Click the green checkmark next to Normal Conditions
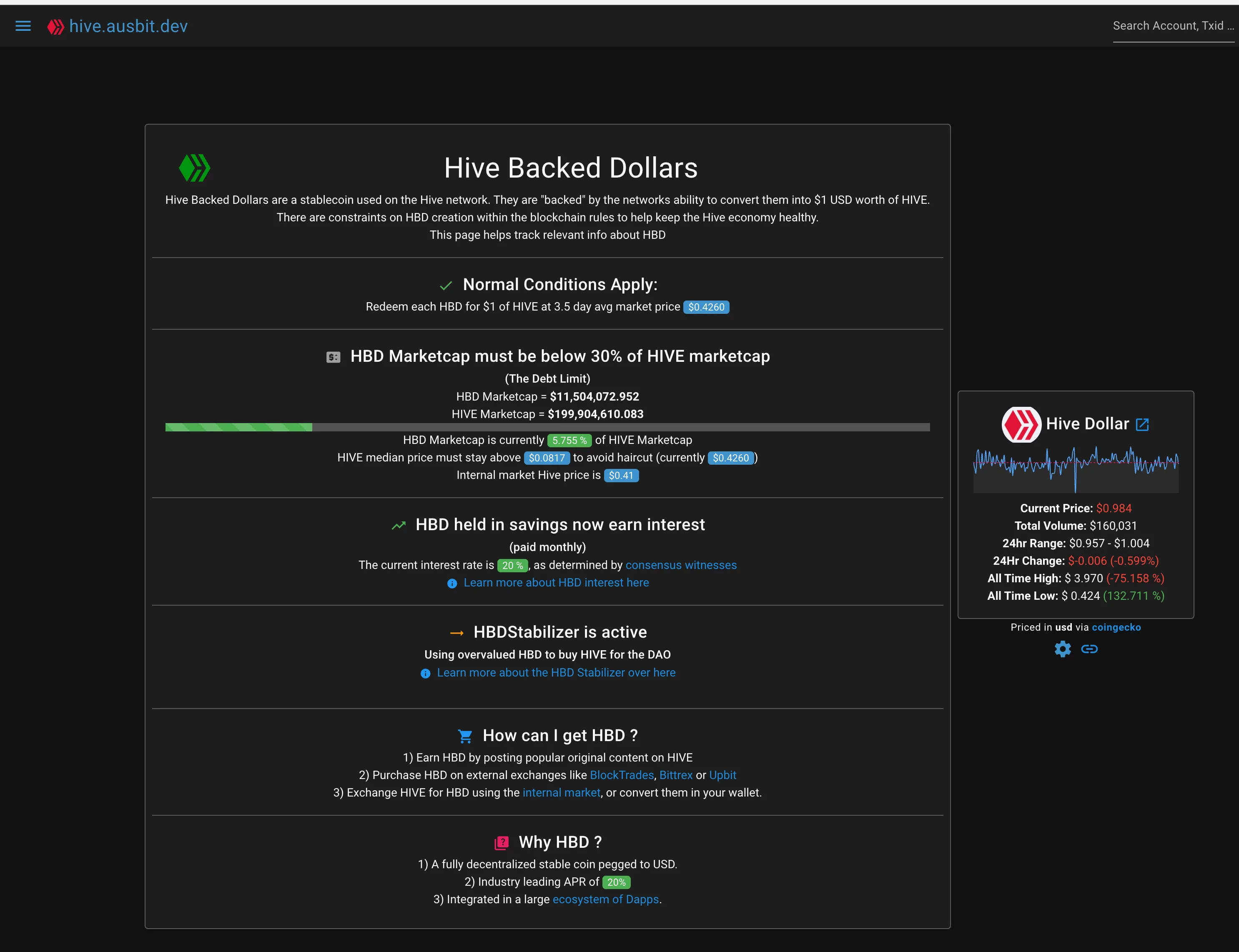This screenshot has width=1239, height=952. [x=446, y=285]
